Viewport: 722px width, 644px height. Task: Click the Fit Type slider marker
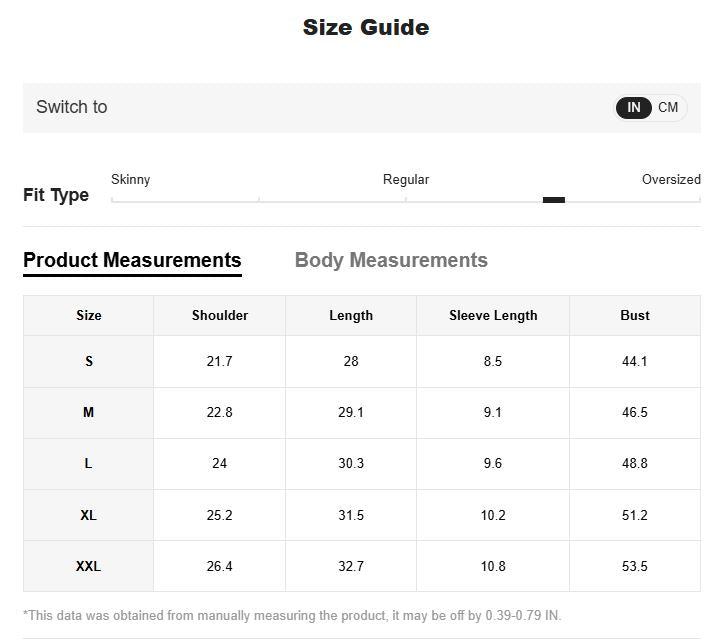coord(553,200)
